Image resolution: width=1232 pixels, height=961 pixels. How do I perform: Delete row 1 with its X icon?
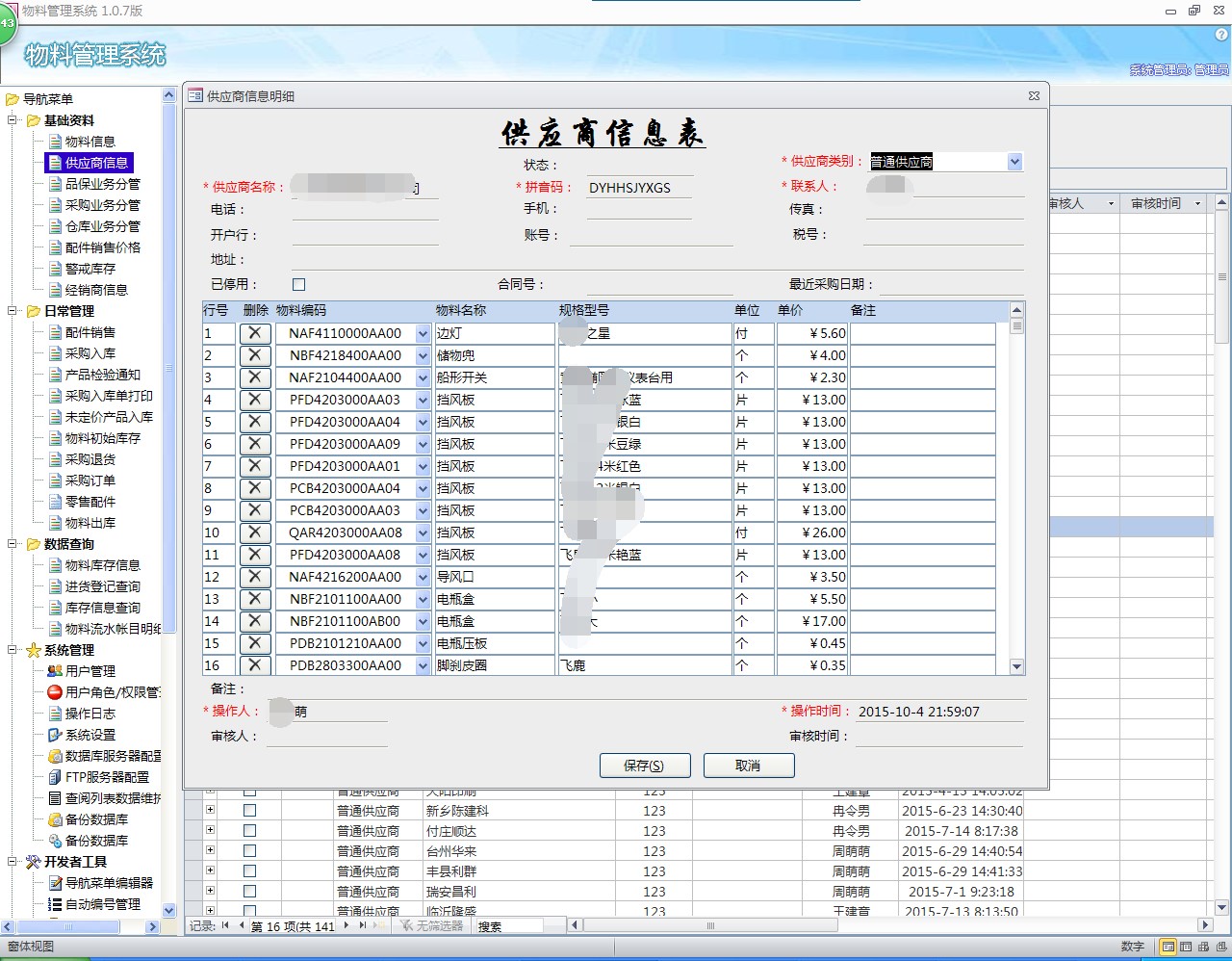tap(254, 333)
